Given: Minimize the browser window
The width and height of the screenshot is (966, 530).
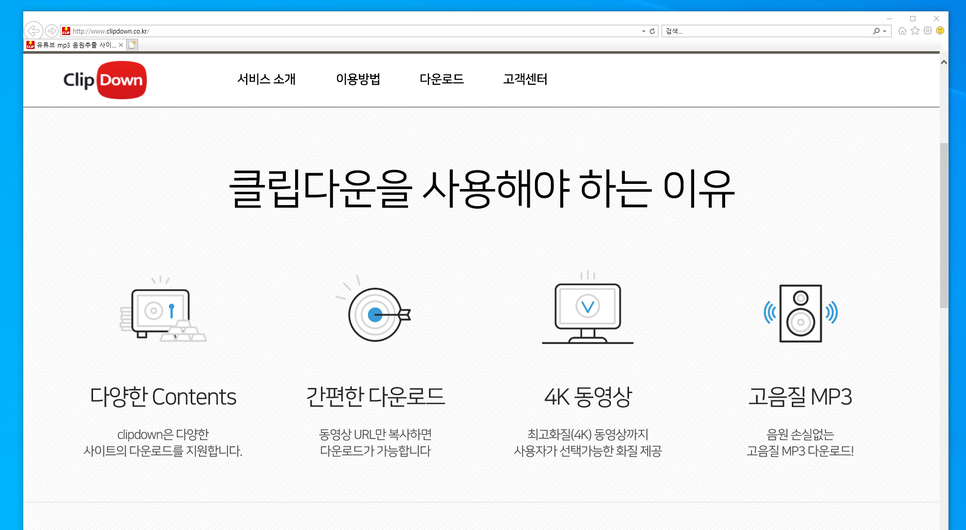Looking at the screenshot, I should tap(890, 18).
